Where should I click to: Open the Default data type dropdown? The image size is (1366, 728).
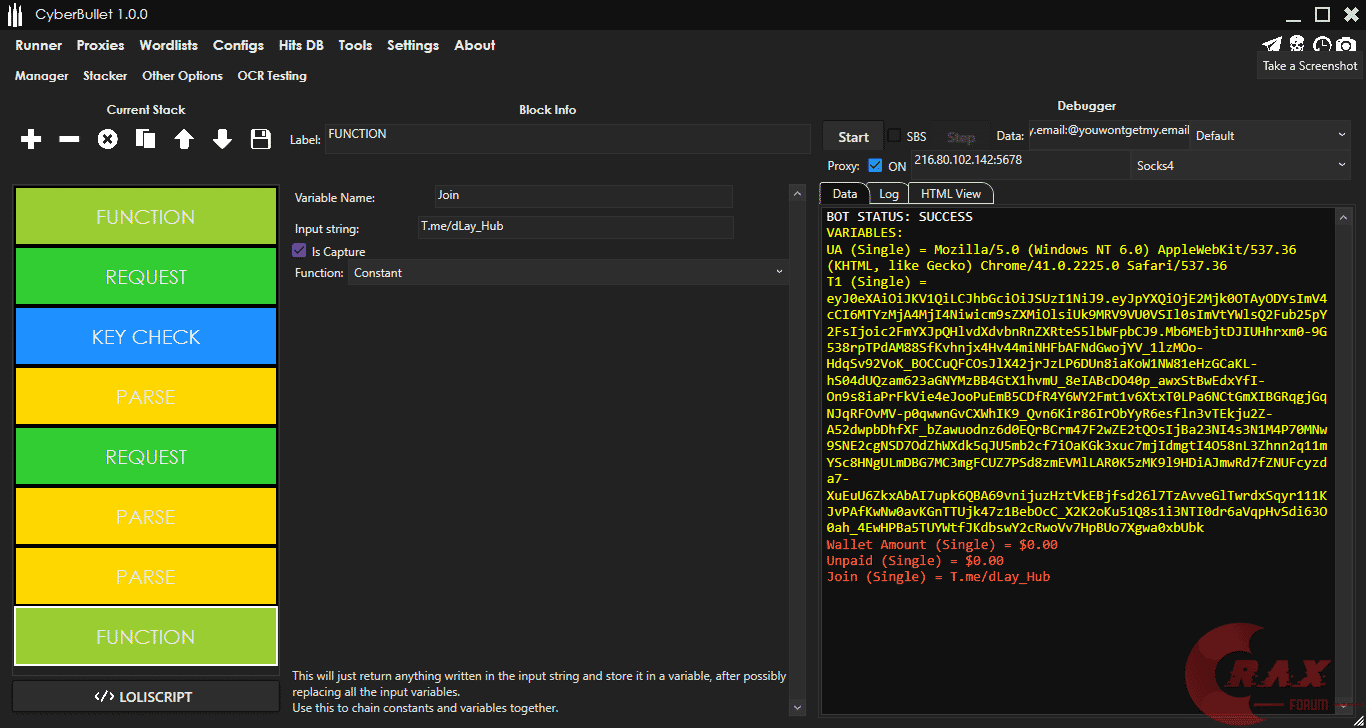(1271, 135)
